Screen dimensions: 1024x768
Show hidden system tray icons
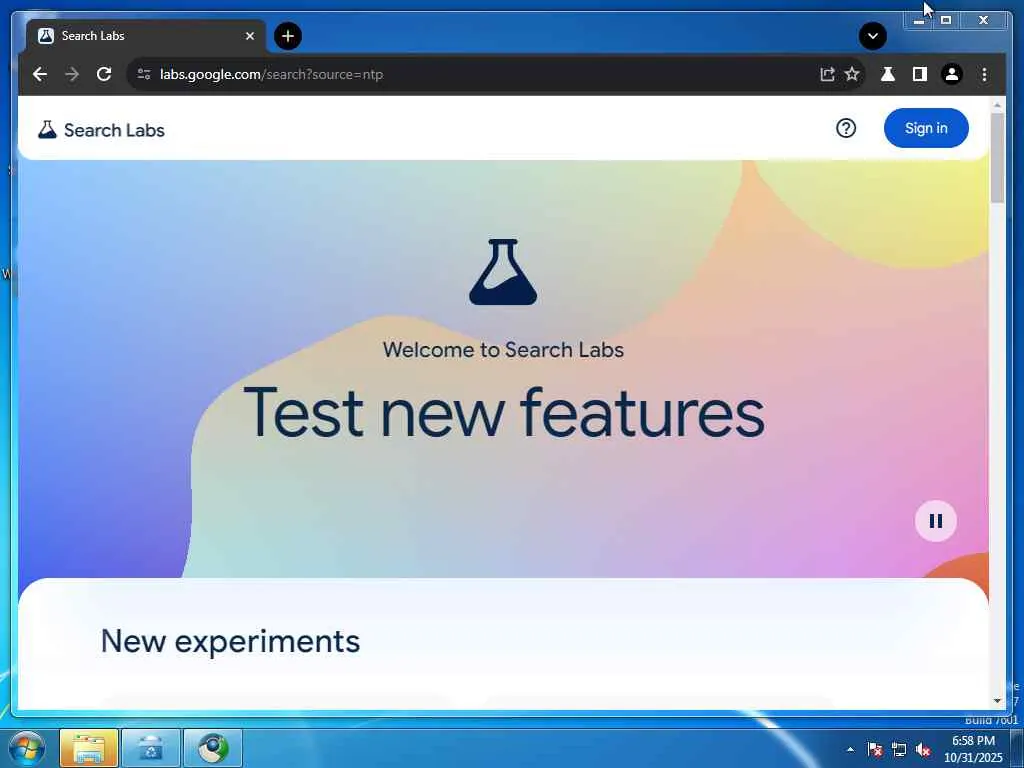pos(850,749)
